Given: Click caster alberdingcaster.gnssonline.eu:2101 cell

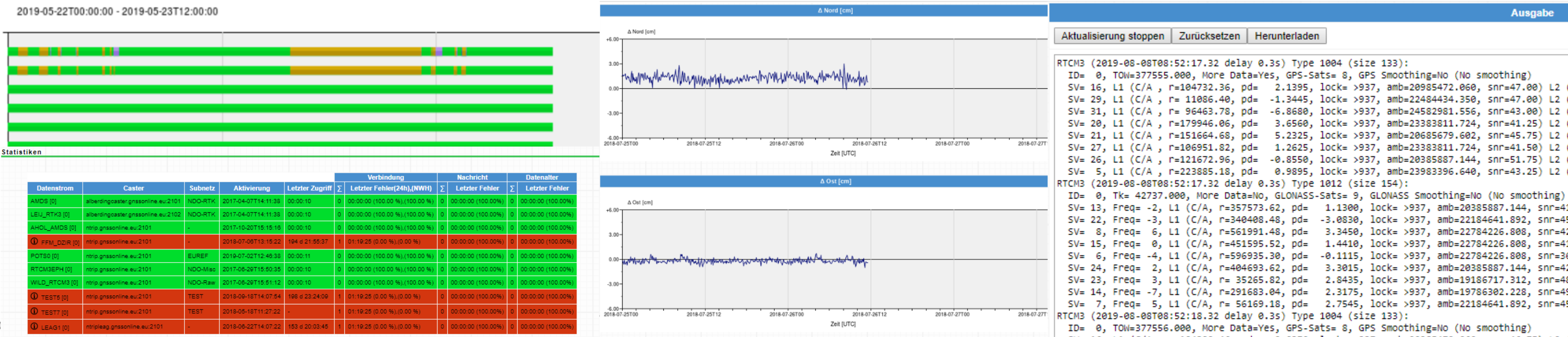Looking at the screenshot, I should [133, 201].
